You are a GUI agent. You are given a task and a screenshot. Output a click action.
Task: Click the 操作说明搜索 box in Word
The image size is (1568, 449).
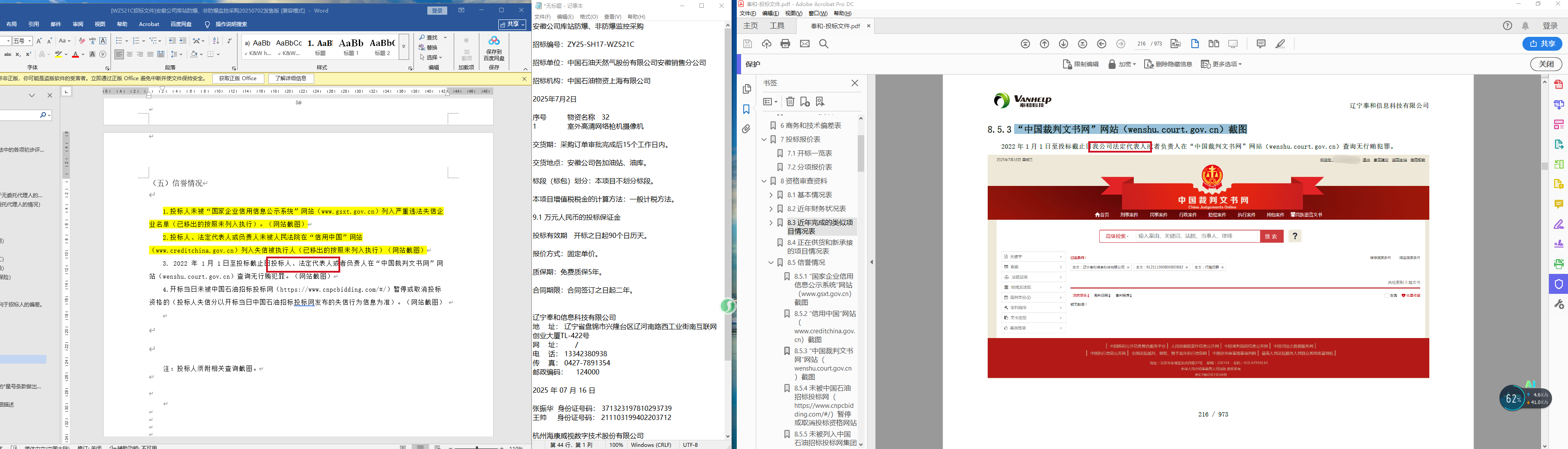(x=231, y=24)
